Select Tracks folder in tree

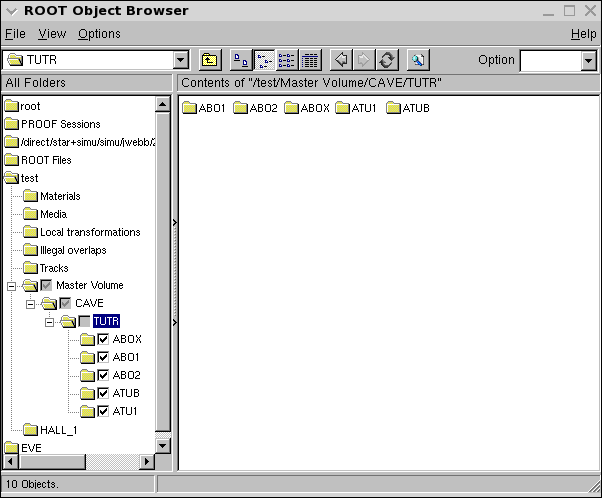[x=46, y=268]
